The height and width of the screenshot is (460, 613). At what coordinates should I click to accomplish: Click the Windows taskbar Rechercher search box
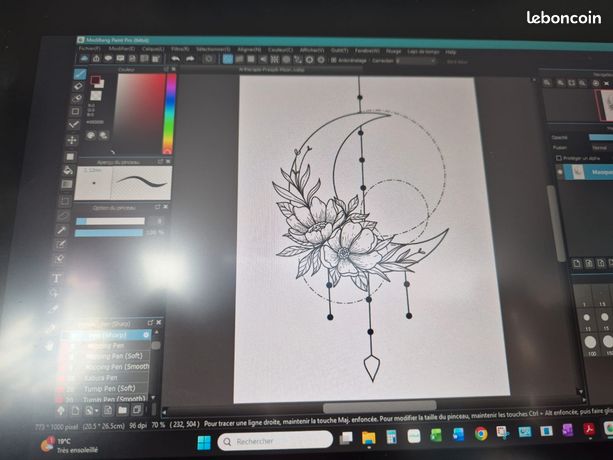[x=275, y=441]
